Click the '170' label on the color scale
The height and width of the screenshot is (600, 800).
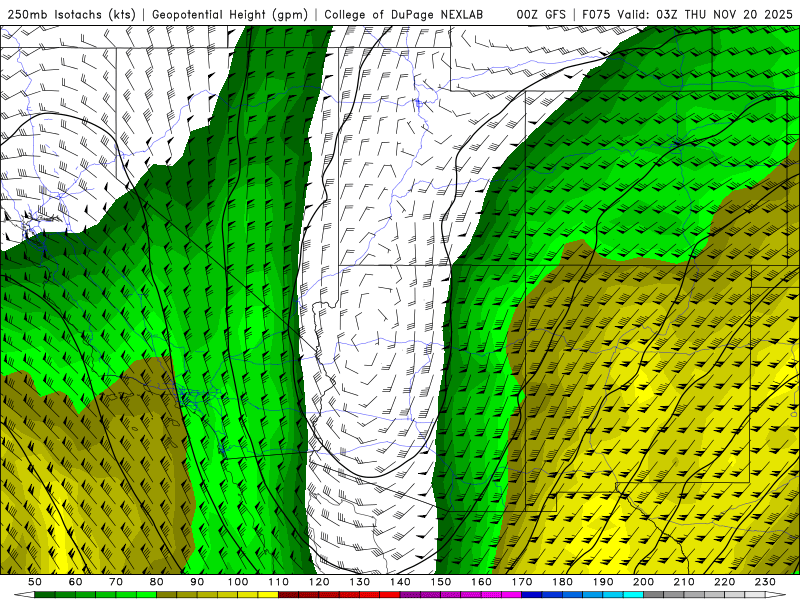coord(521,582)
